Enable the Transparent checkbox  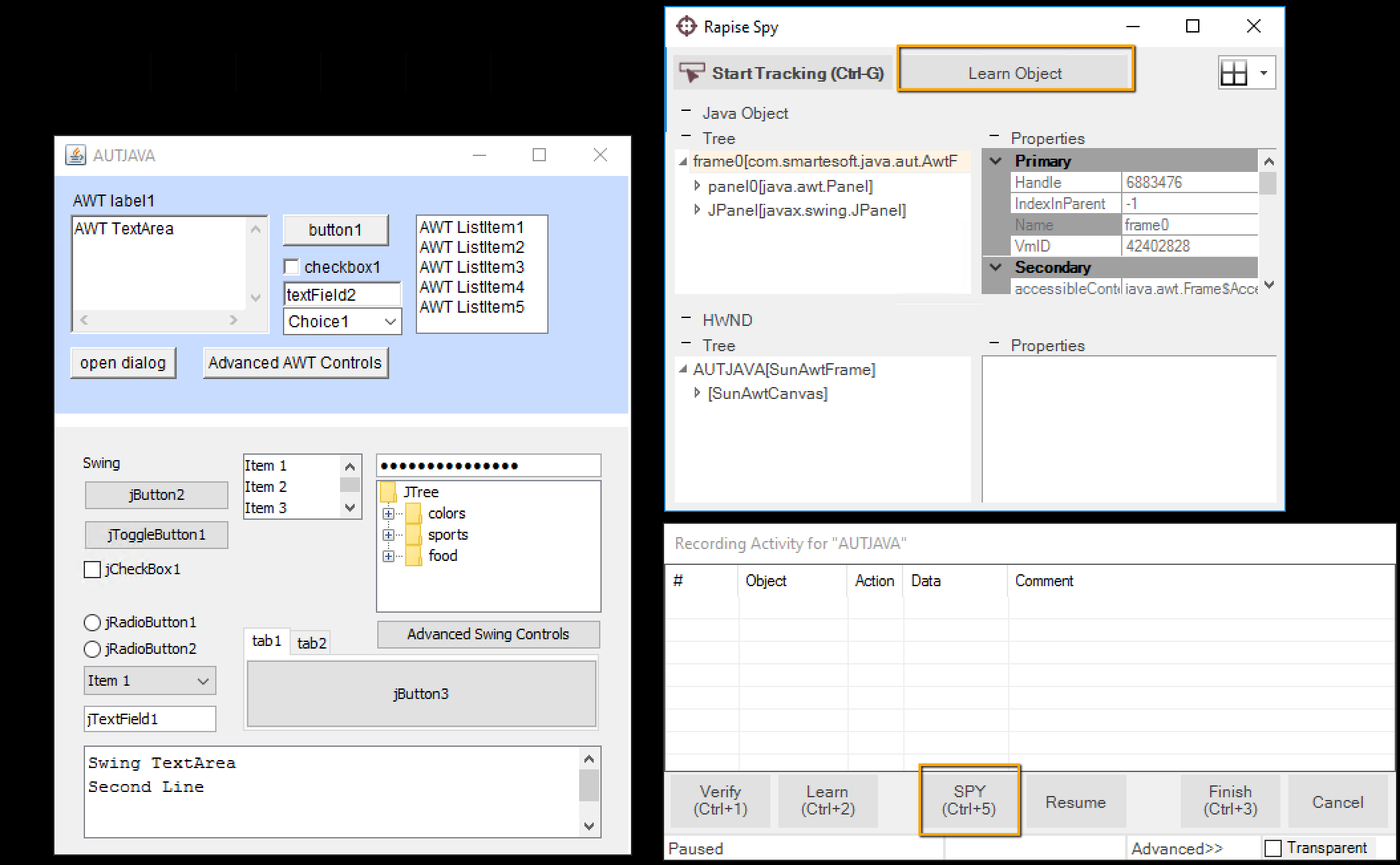pyautogui.click(x=1272, y=848)
